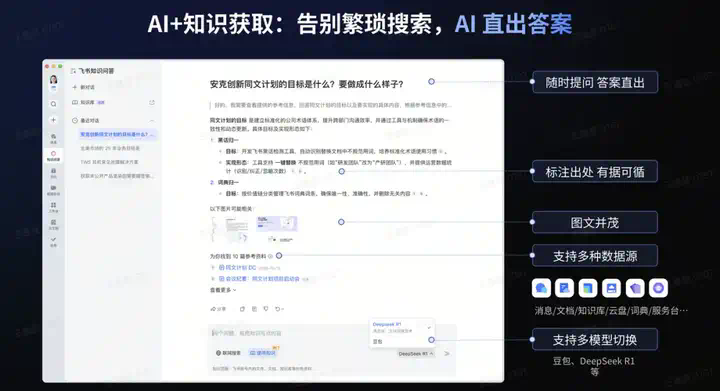Image resolution: width=720 pixels, height=391 pixels.
Task: Open the 知识库 entry in sidebar
Action: pos(88,102)
